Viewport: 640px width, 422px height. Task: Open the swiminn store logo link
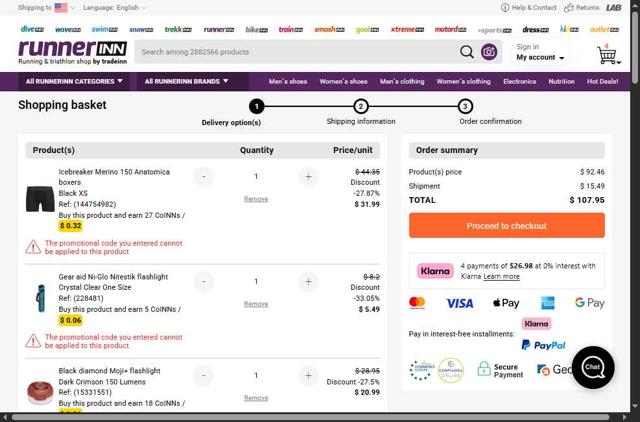(x=104, y=29)
